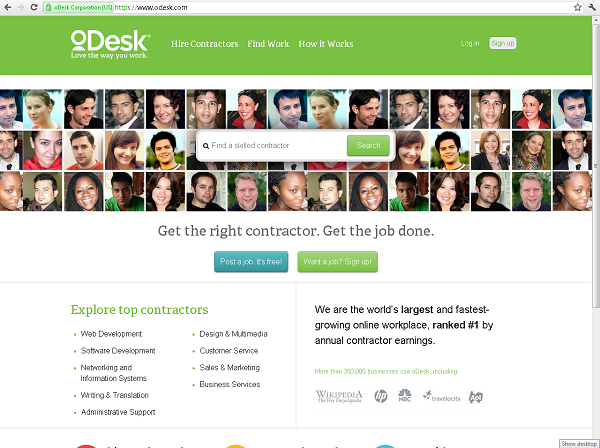The height and width of the screenshot is (448, 600).
Task: Click the AOL logo
Action: point(476,397)
